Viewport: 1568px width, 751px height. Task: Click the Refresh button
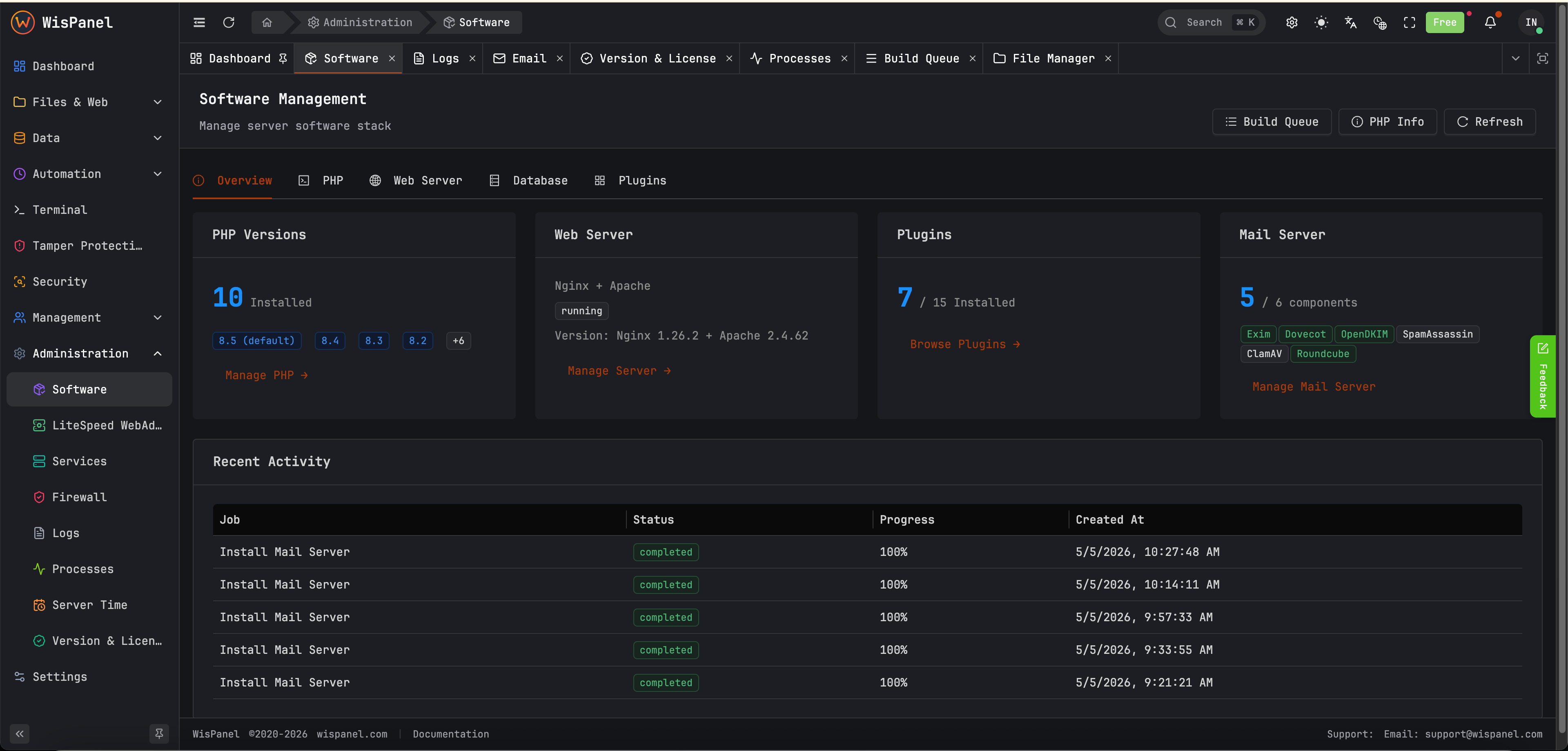pos(1490,122)
